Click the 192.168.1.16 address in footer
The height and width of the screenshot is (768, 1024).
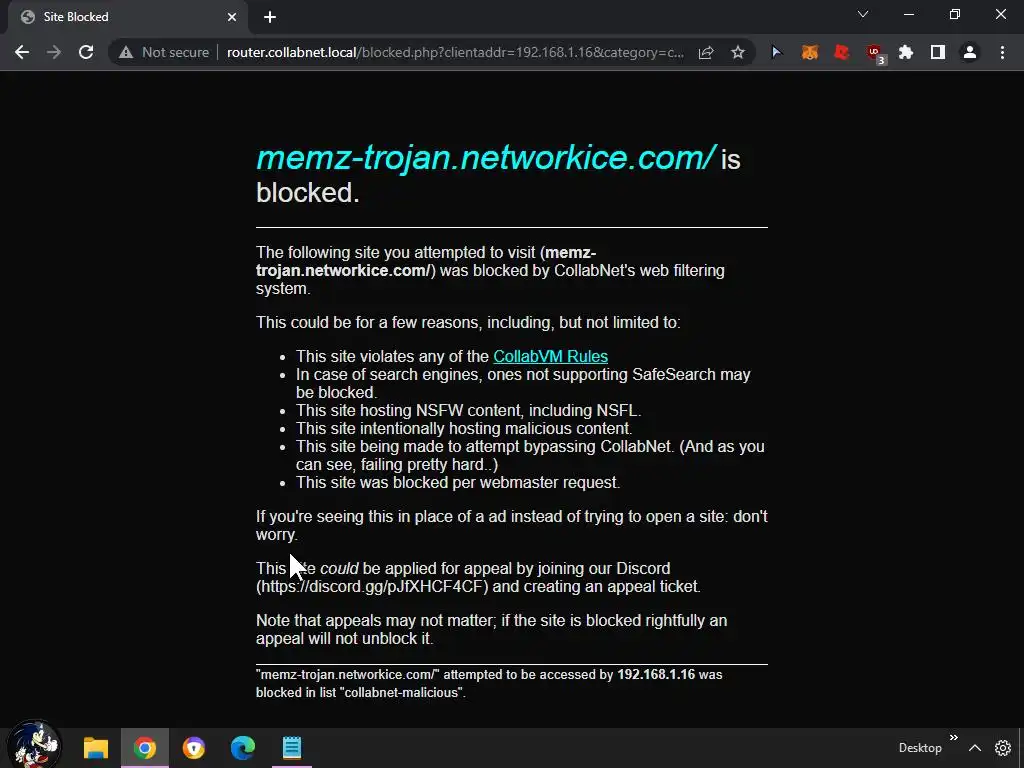(656, 675)
